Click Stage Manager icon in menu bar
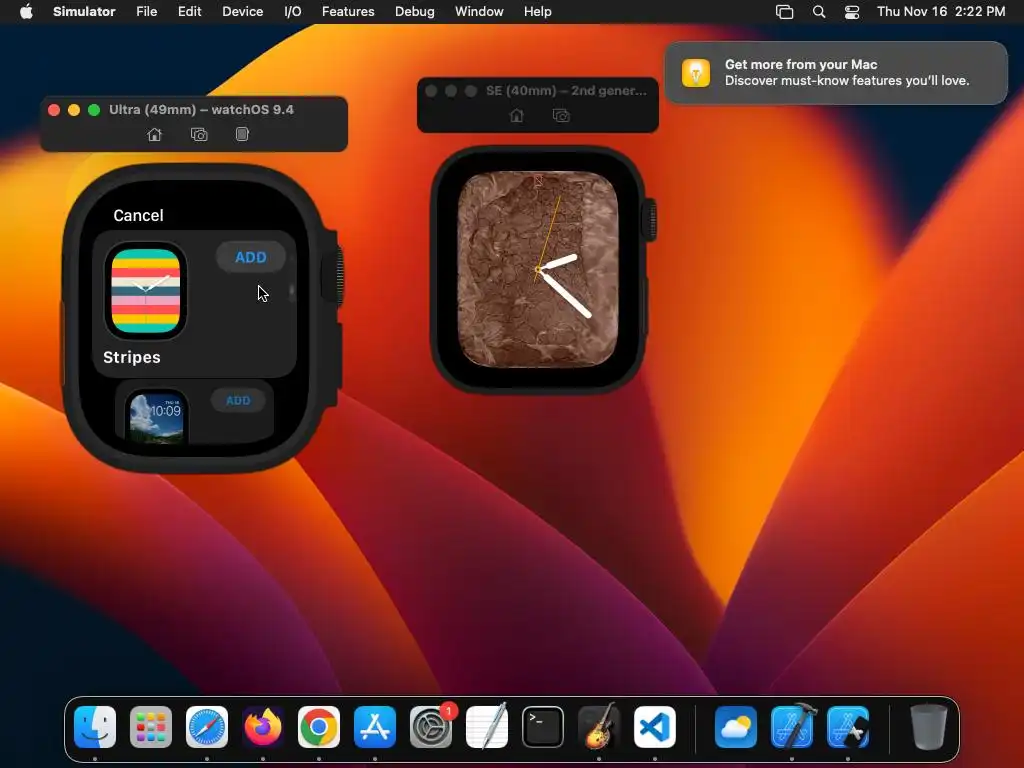Viewport: 1024px width, 768px height. point(784,12)
